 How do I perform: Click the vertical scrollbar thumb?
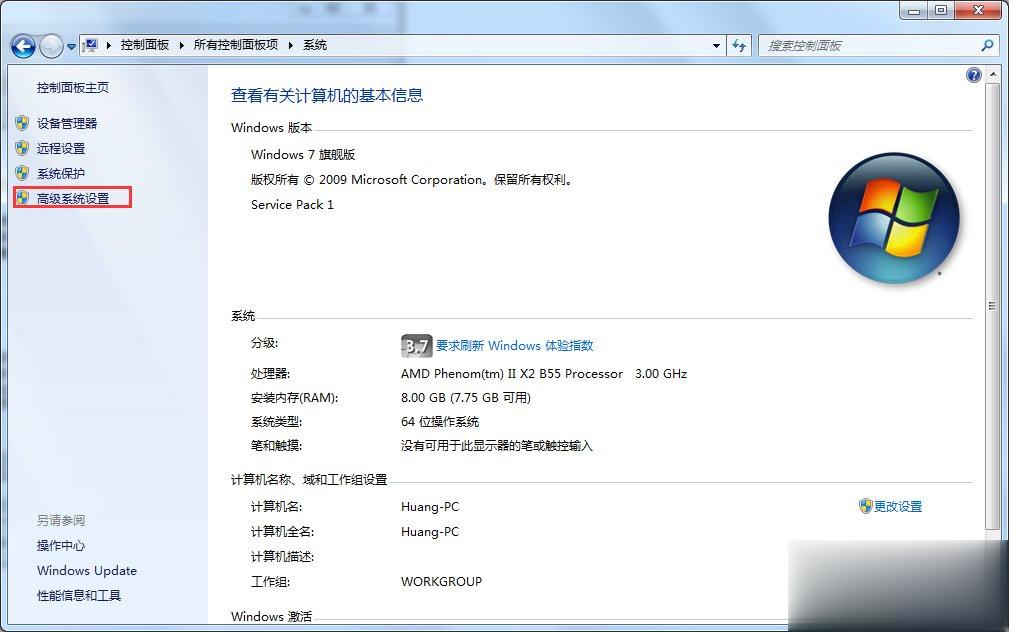pyautogui.click(x=993, y=306)
